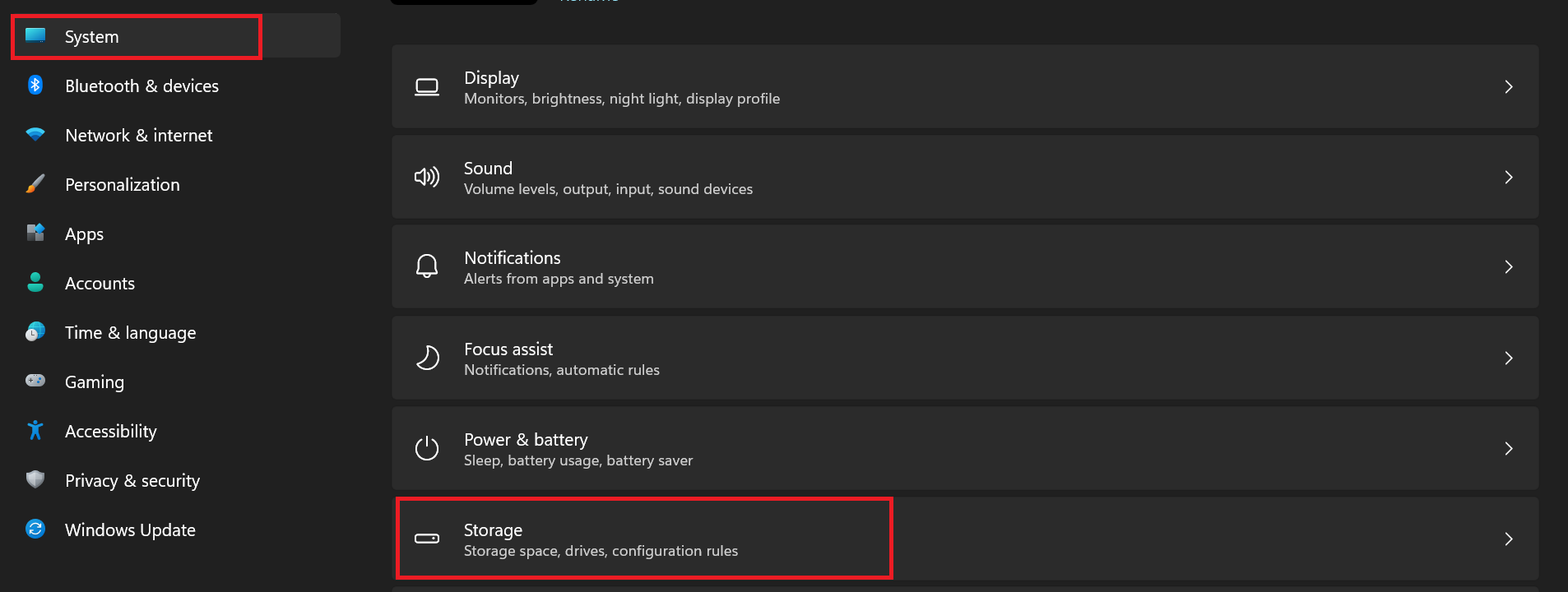
Task: Click the Notifications bell icon
Action: point(427,266)
